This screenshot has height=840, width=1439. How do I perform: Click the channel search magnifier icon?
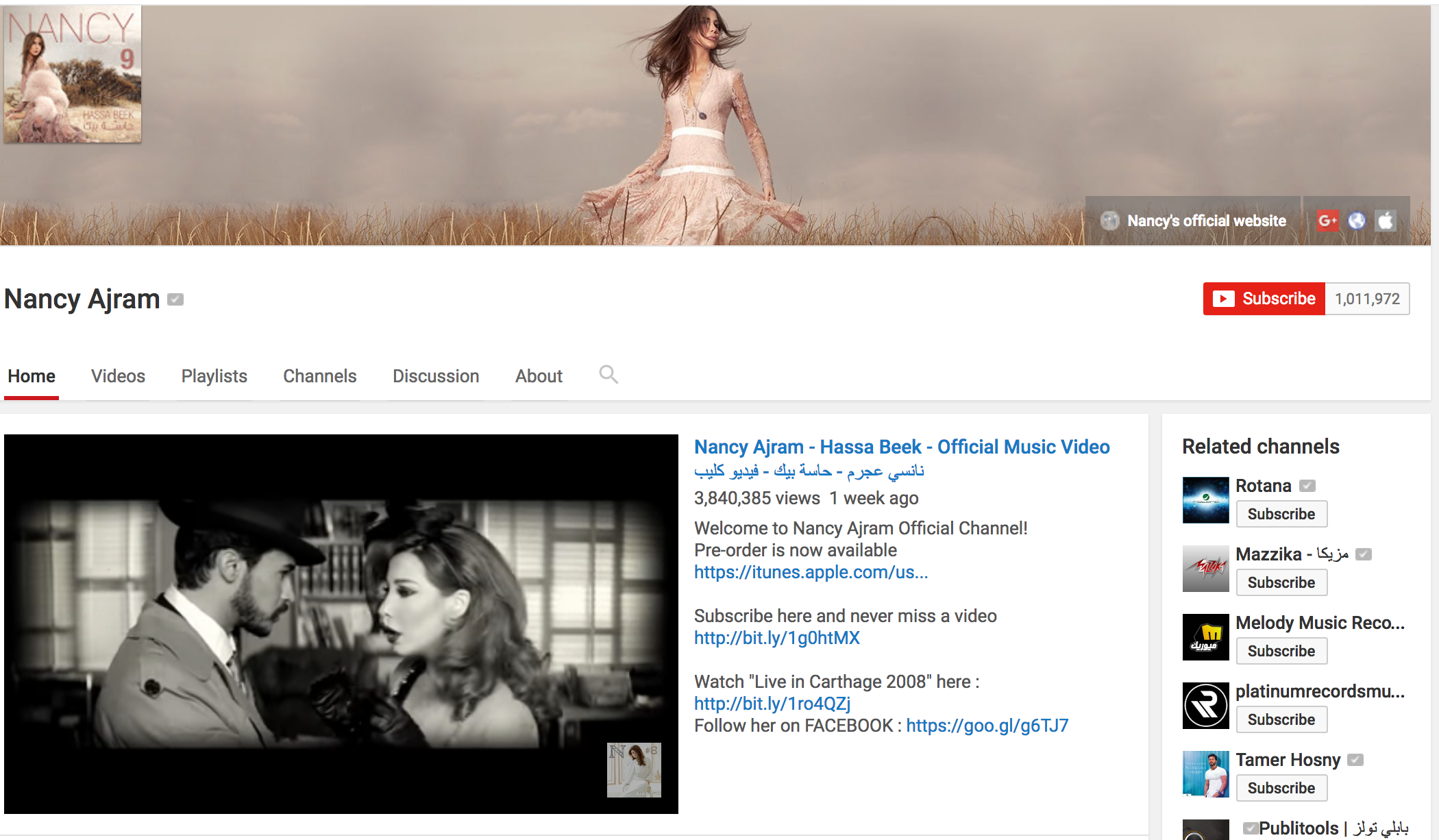pyautogui.click(x=608, y=375)
